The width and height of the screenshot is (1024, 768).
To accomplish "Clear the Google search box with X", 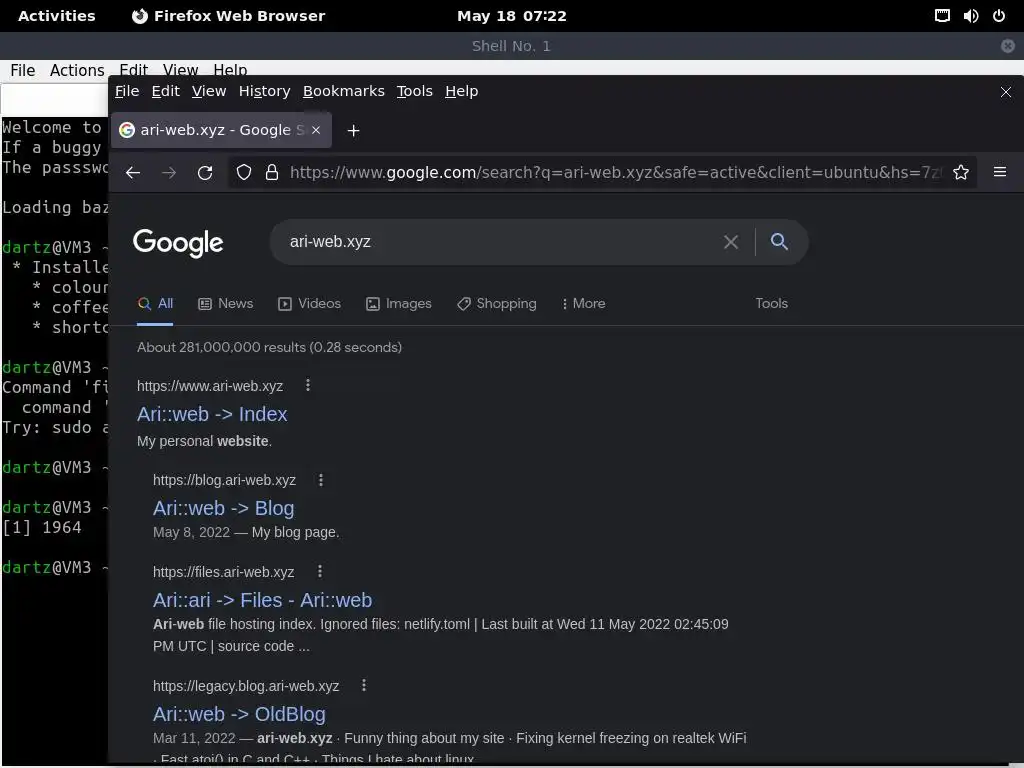I will (731, 242).
